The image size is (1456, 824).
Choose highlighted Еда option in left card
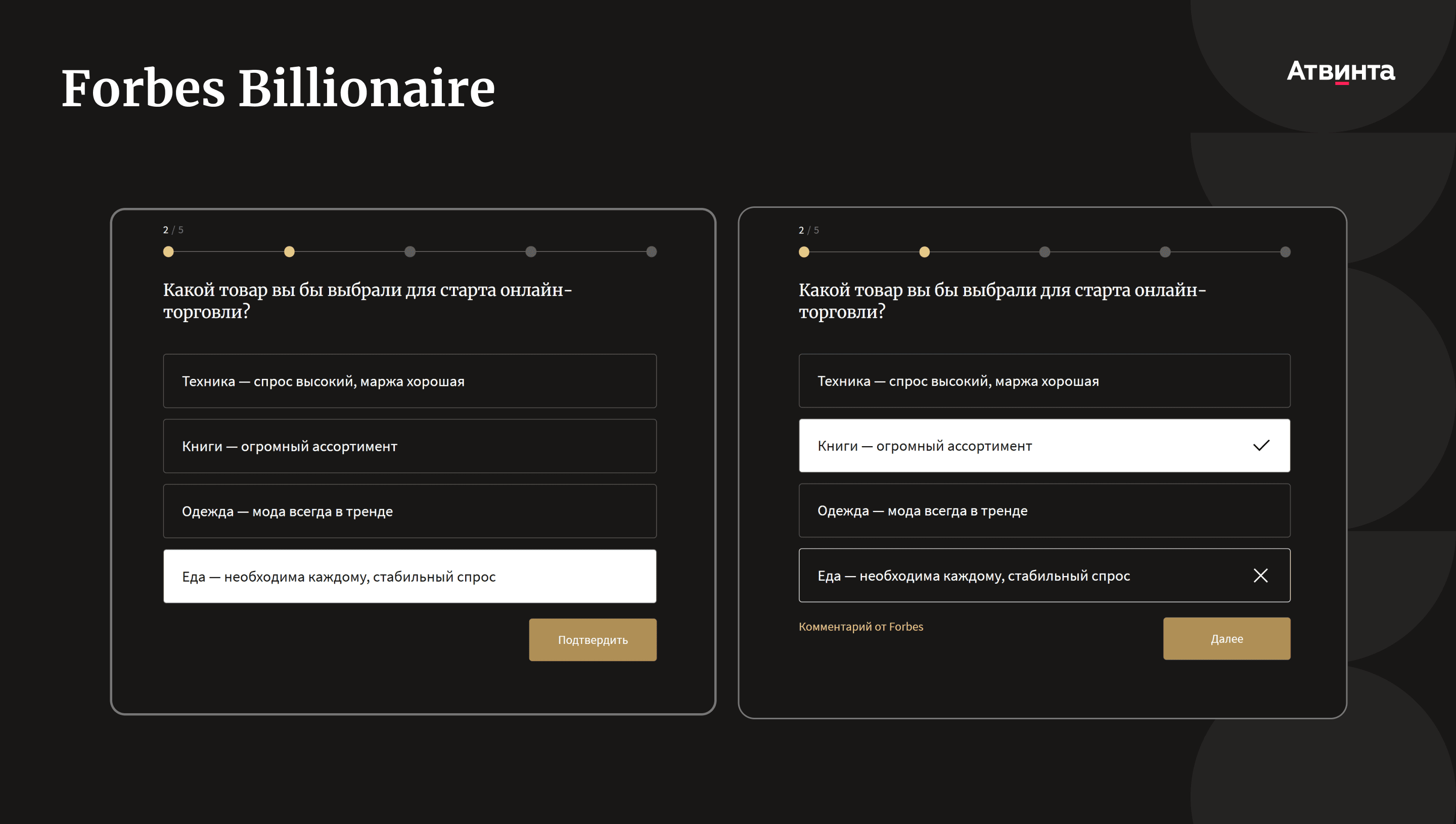tap(409, 576)
